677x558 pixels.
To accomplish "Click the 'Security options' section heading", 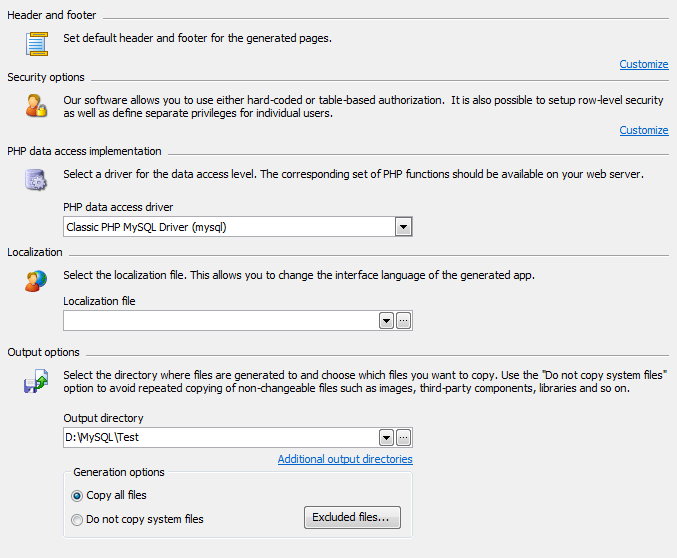I will [x=46, y=77].
